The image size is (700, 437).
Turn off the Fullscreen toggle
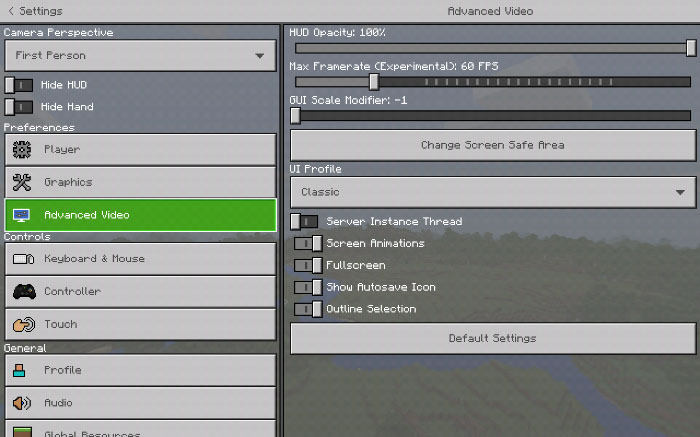click(x=308, y=265)
